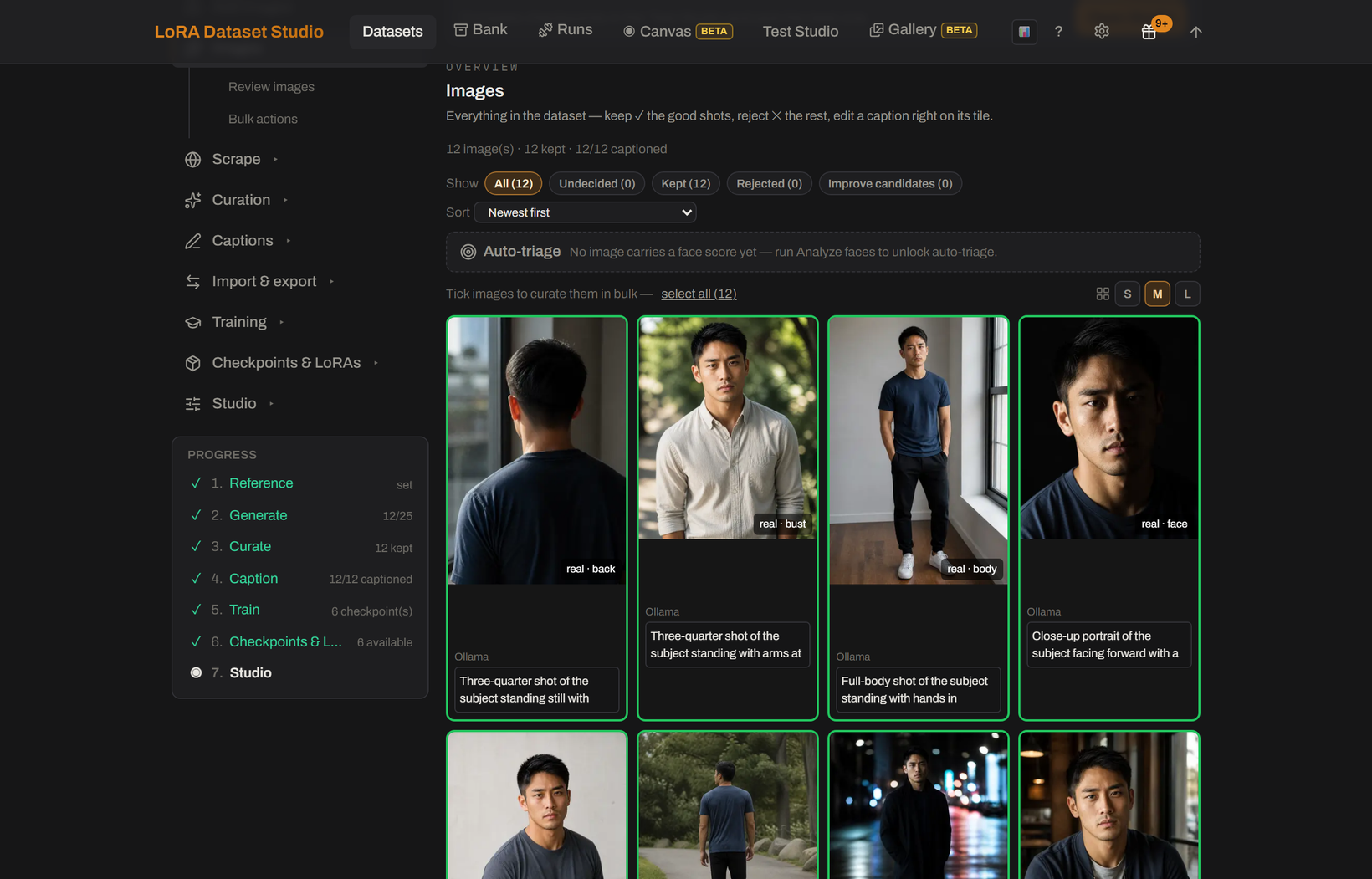The width and height of the screenshot is (1372, 879).
Task: Click the Checkpoints & LoRAs cube icon
Action: click(x=193, y=363)
